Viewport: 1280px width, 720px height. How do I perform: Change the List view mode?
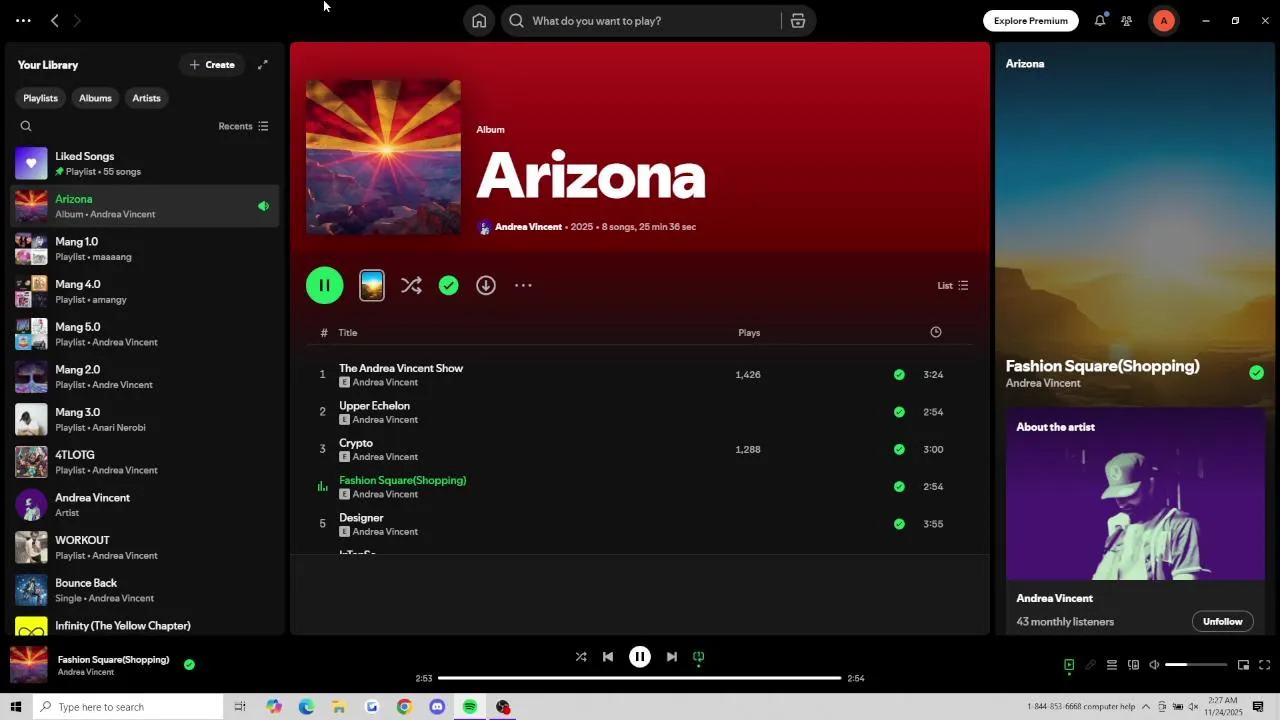(x=952, y=286)
